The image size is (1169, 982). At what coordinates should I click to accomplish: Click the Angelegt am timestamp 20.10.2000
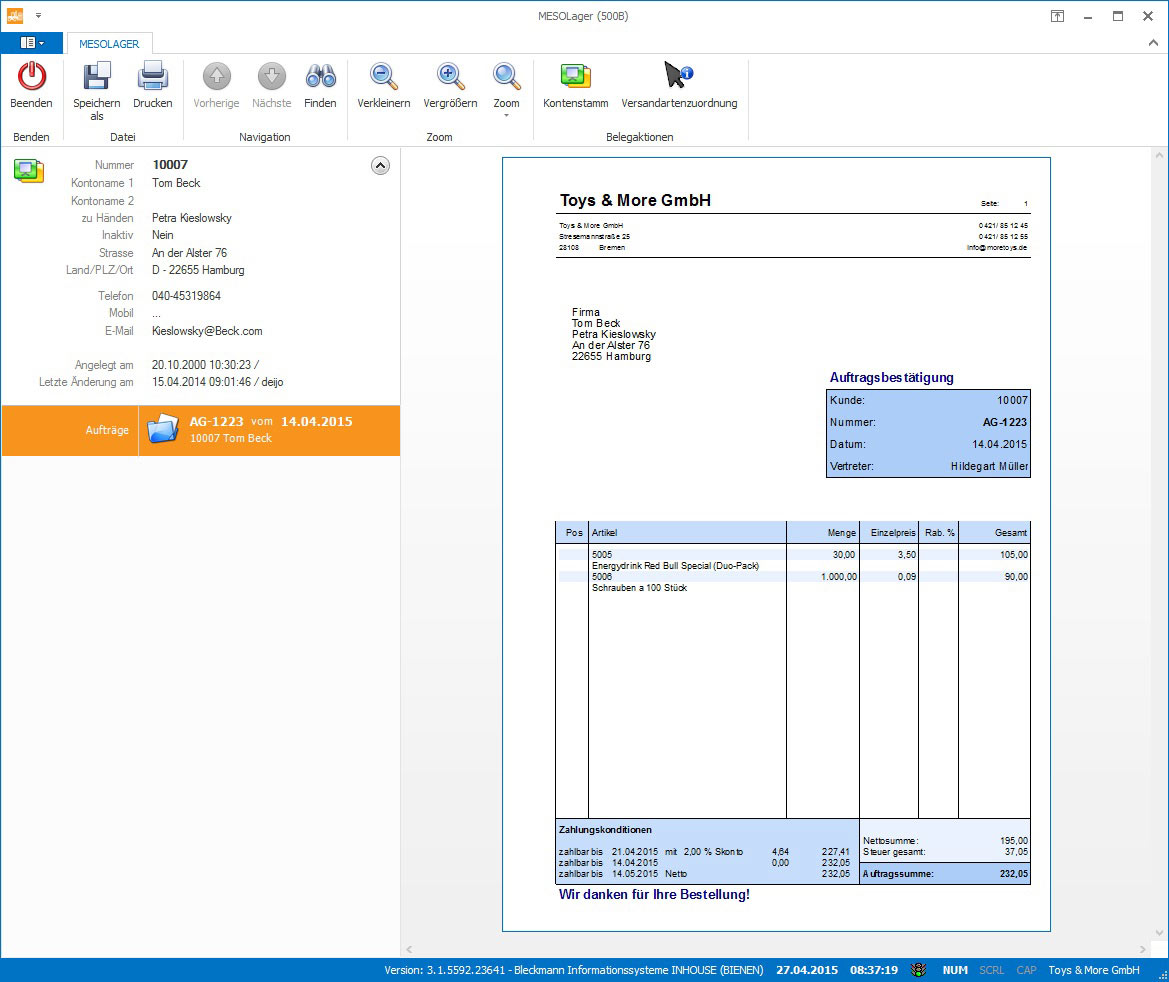(206, 365)
